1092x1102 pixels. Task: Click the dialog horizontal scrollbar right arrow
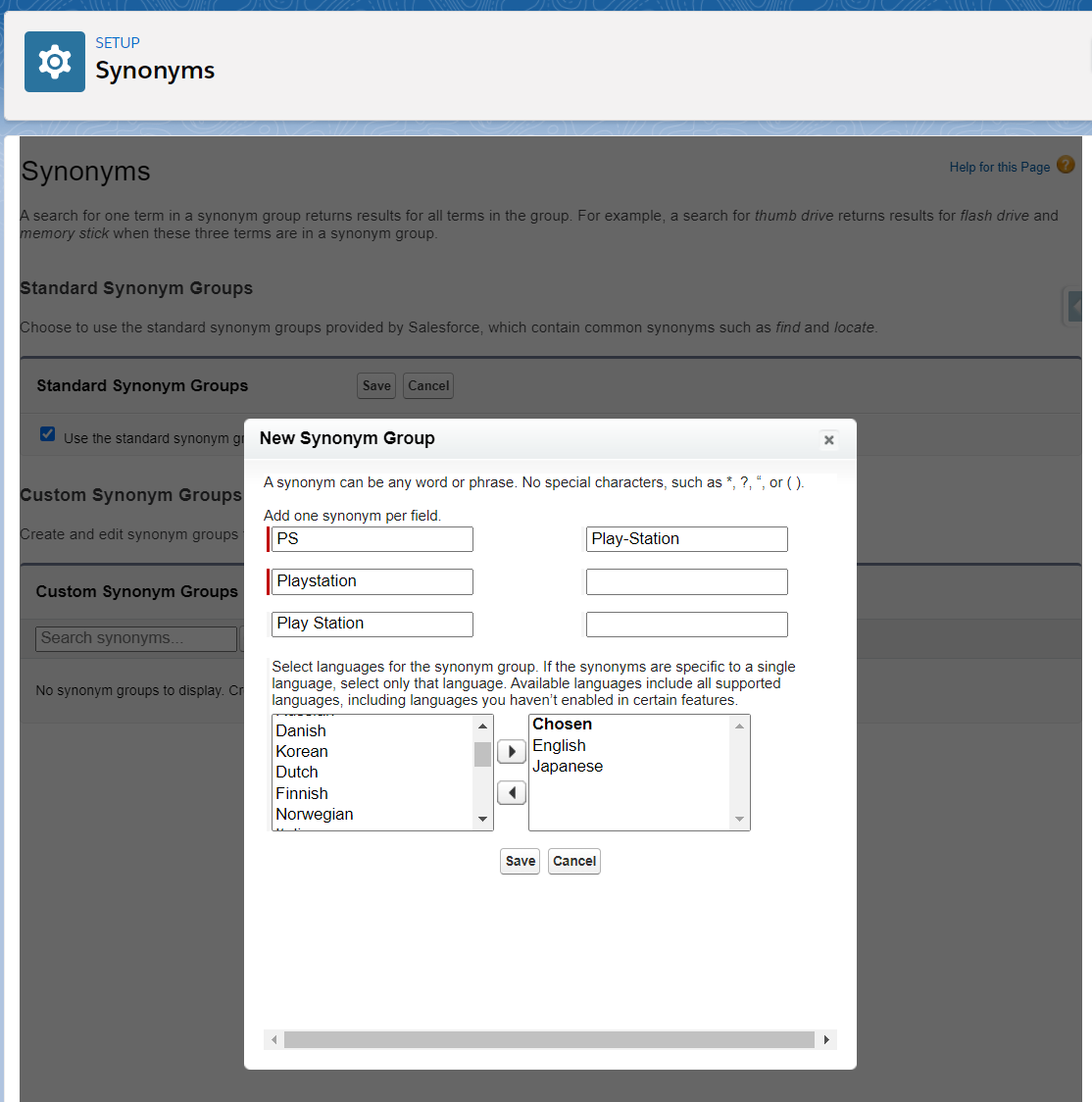click(x=826, y=1039)
